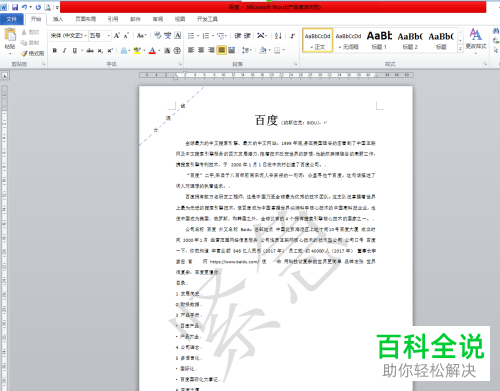Switch to the 引用 (References) tab
The image size is (500, 391).
coord(113,19)
